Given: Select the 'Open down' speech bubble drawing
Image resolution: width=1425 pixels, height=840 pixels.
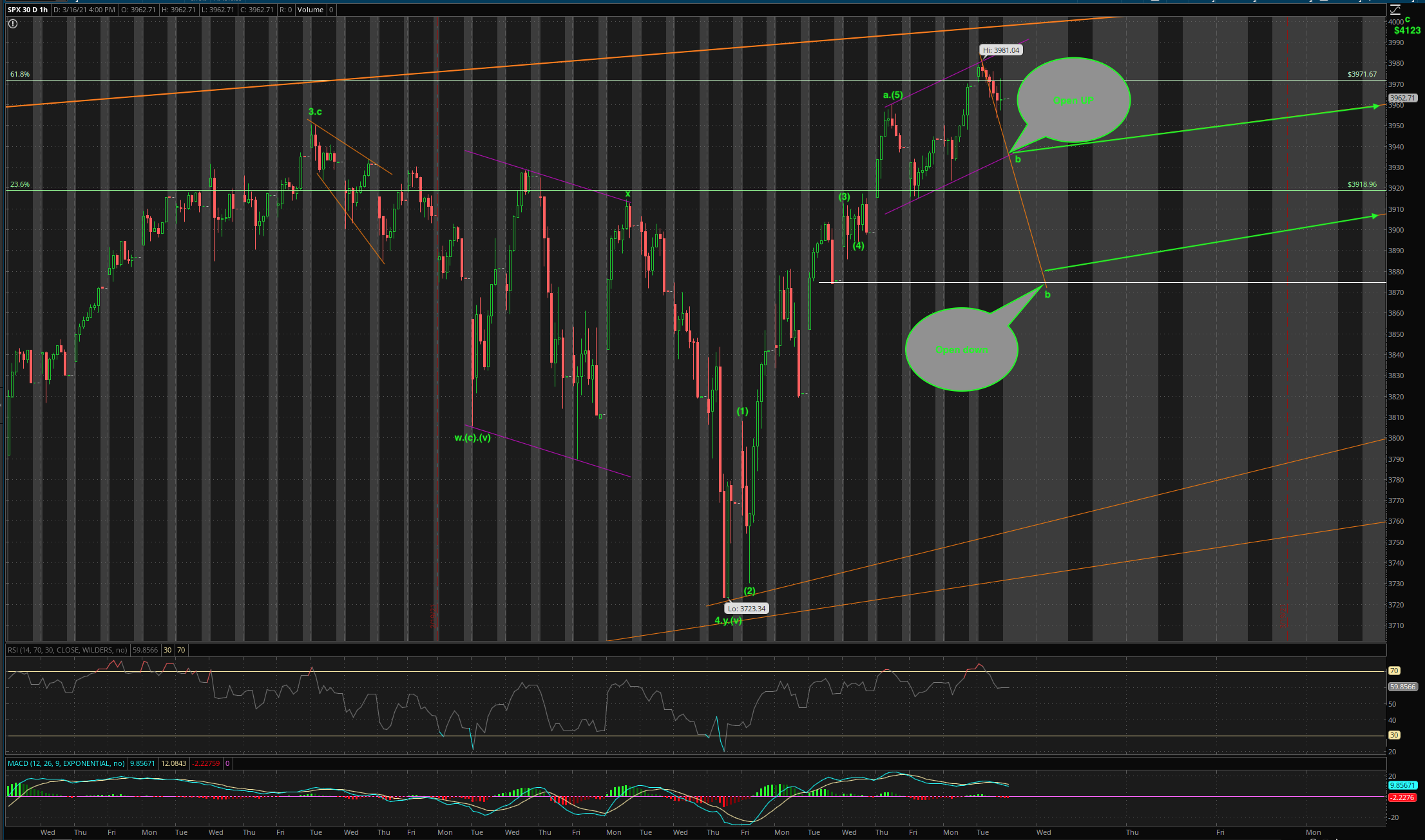Looking at the screenshot, I should pyautogui.click(x=961, y=350).
